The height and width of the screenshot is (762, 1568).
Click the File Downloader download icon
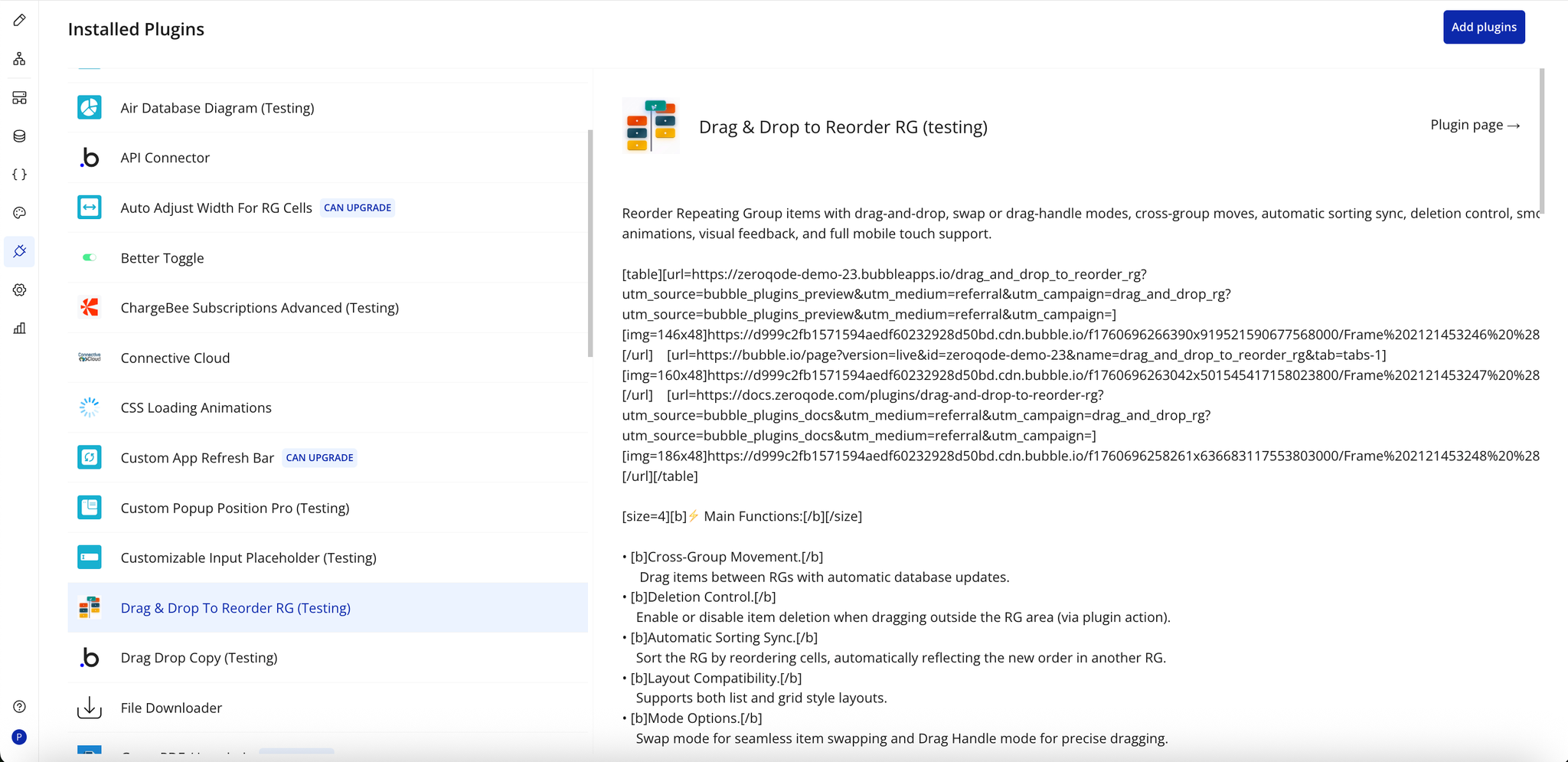90,708
